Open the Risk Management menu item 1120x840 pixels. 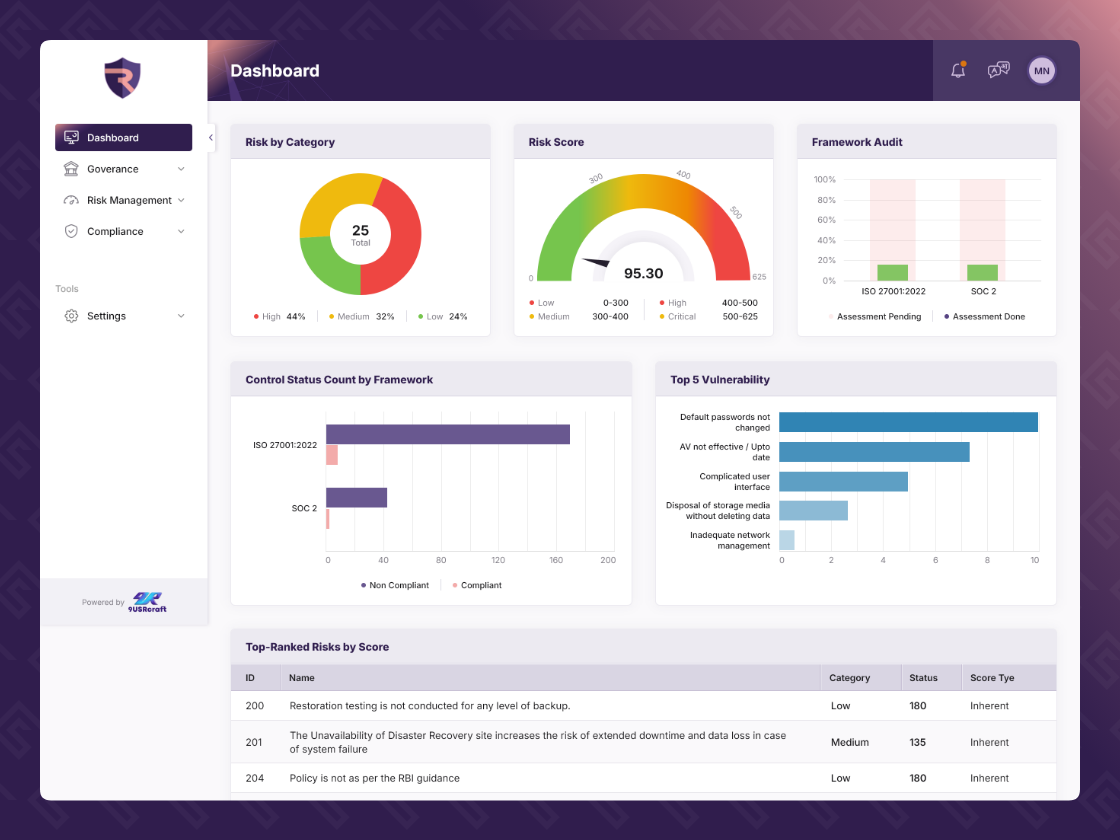click(x=124, y=200)
